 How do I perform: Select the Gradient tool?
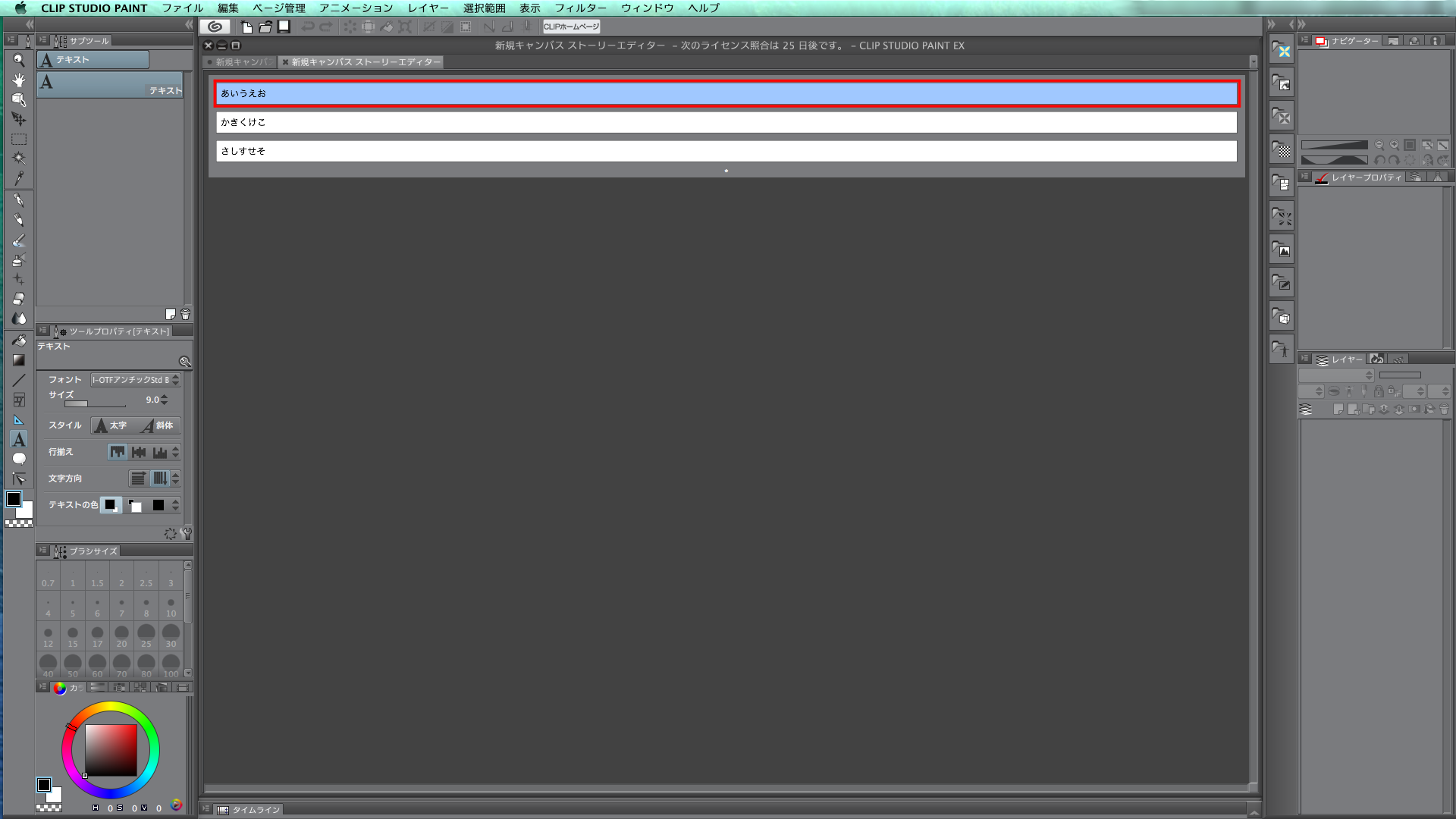pos(19,360)
